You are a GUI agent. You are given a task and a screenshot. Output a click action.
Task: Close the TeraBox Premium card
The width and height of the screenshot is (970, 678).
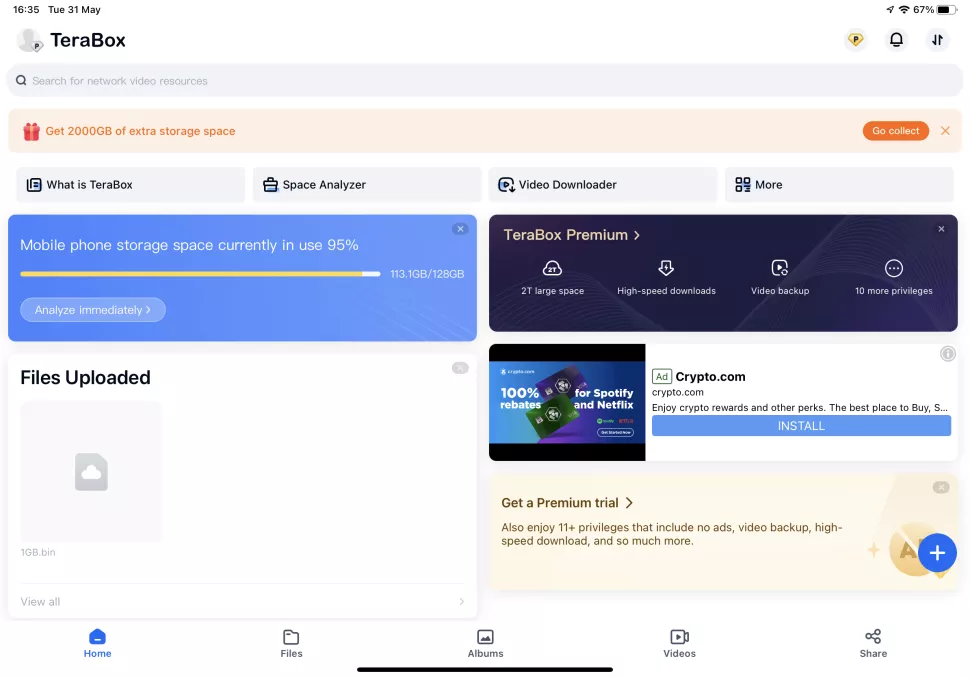click(x=941, y=229)
